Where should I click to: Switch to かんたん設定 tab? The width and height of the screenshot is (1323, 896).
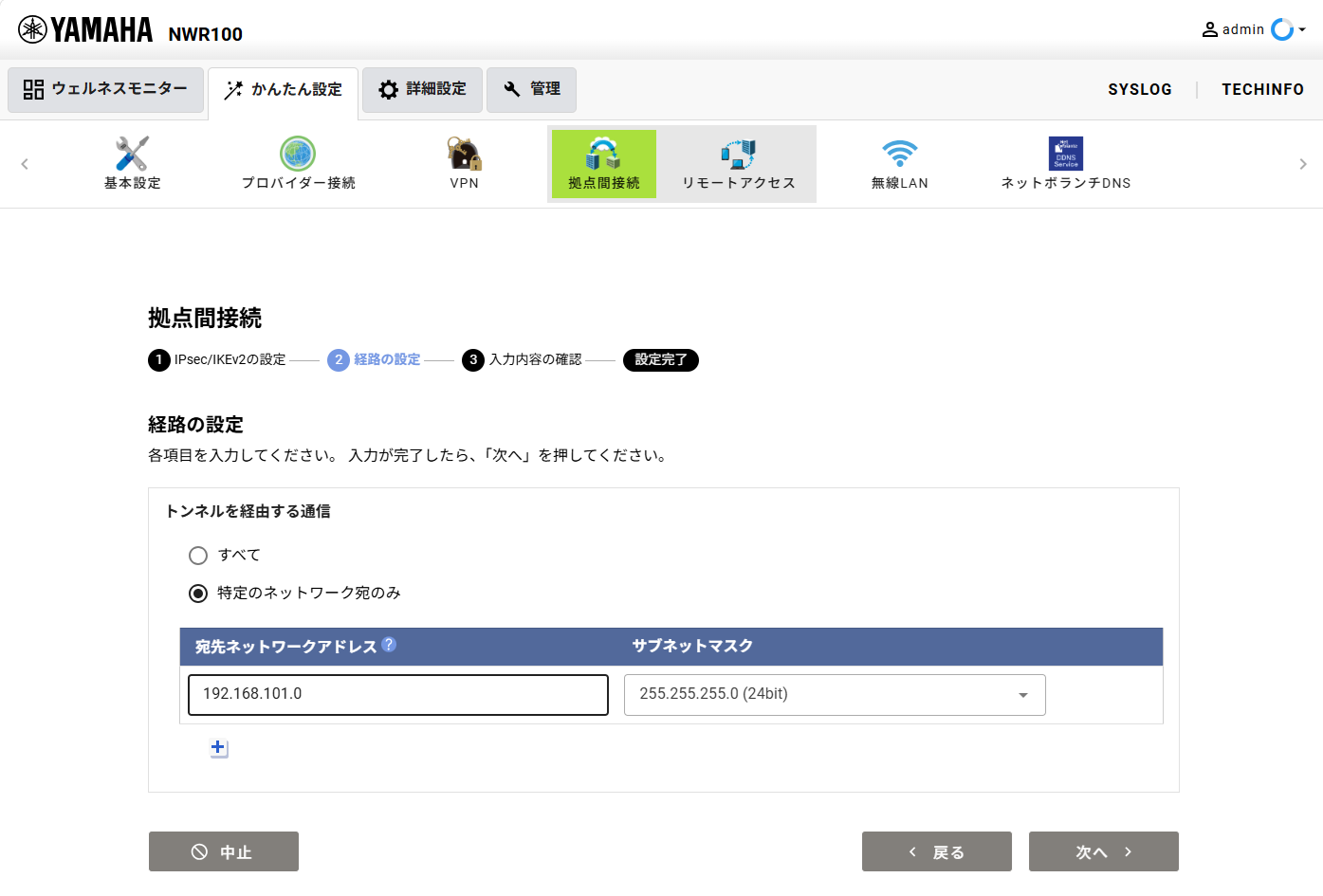[284, 91]
